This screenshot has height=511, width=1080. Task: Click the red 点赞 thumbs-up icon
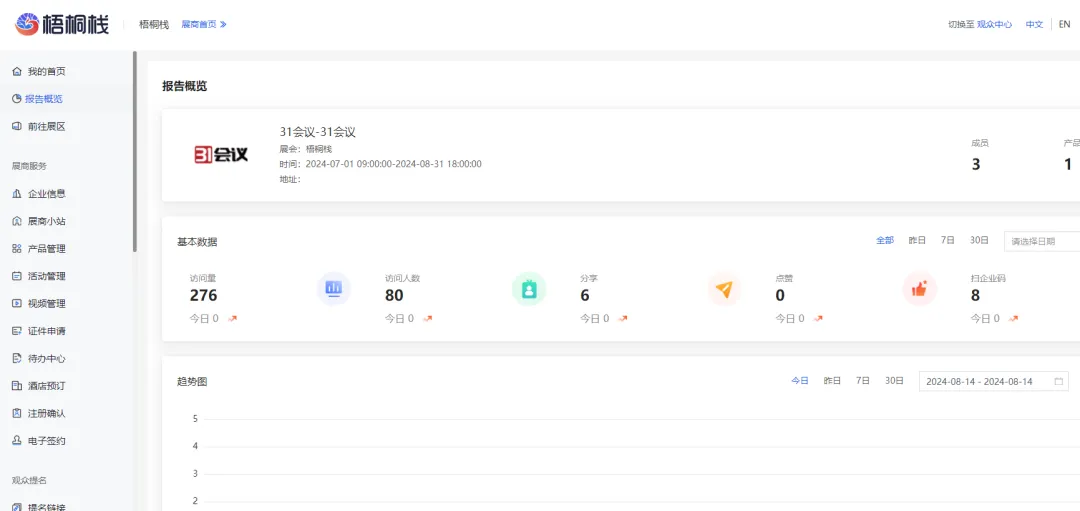point(919,289)
